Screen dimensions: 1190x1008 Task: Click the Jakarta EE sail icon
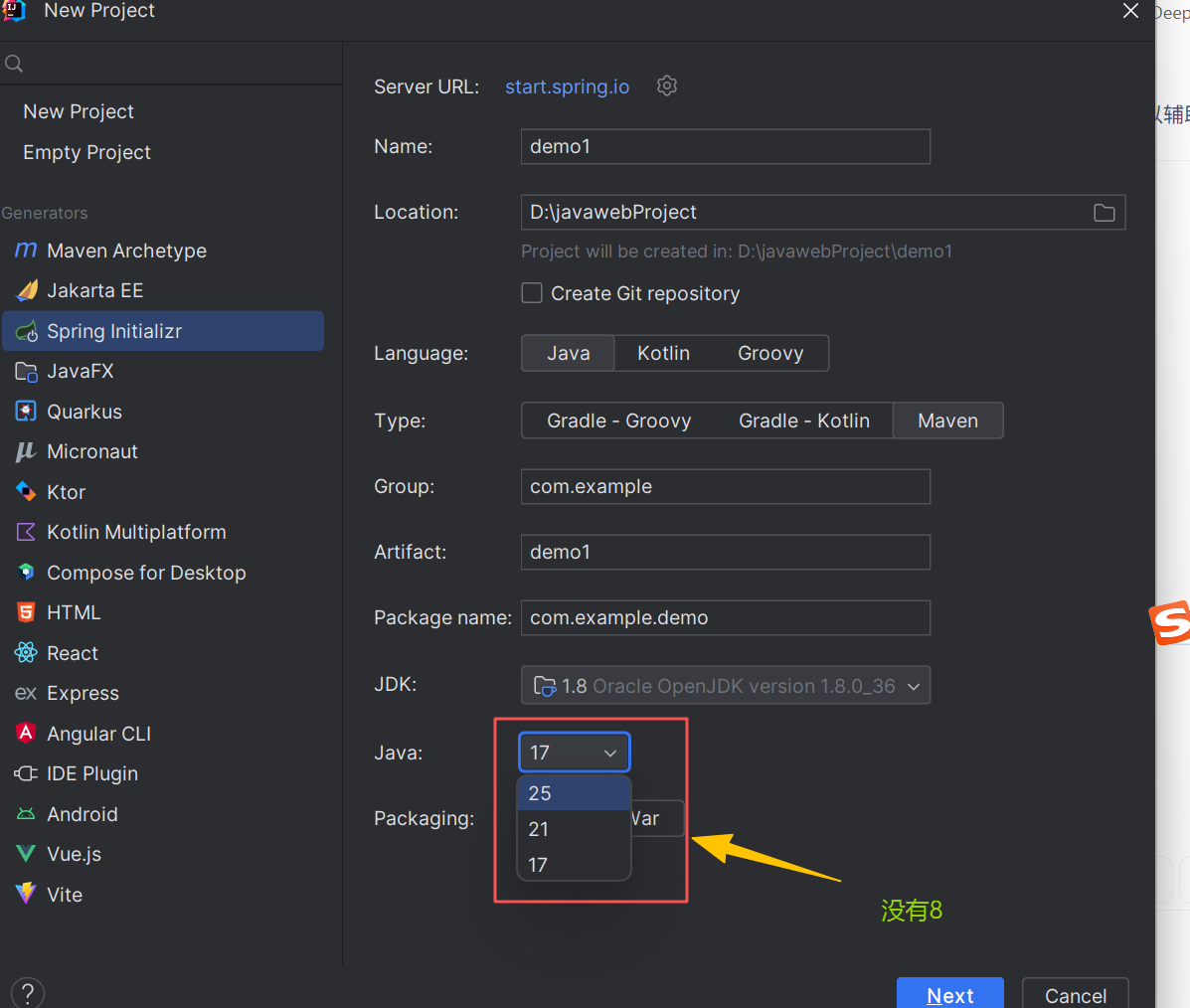pos(26,290)
